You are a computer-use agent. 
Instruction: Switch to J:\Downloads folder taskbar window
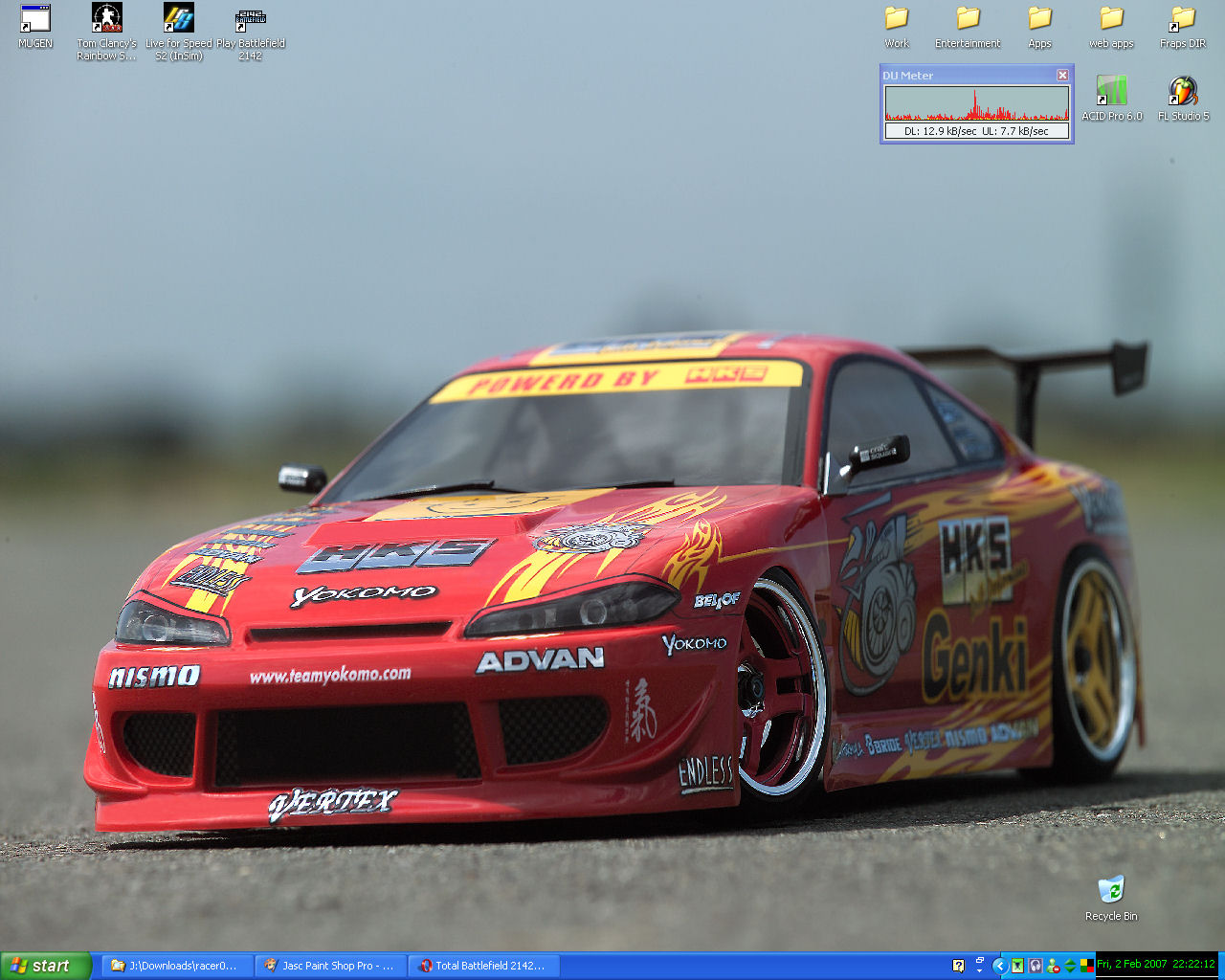pos(178,966)
